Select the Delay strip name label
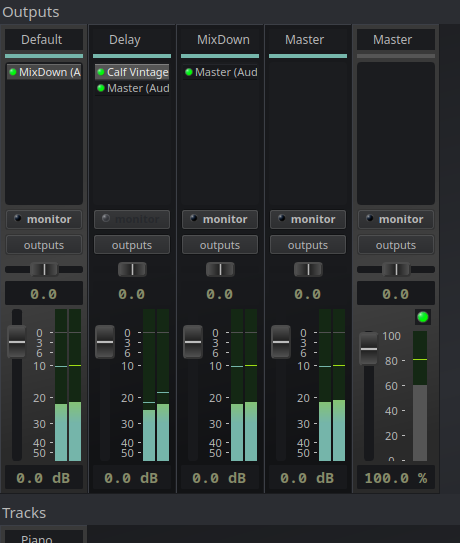The height and width of the screenshot is (543, 460). coord(132,39)
